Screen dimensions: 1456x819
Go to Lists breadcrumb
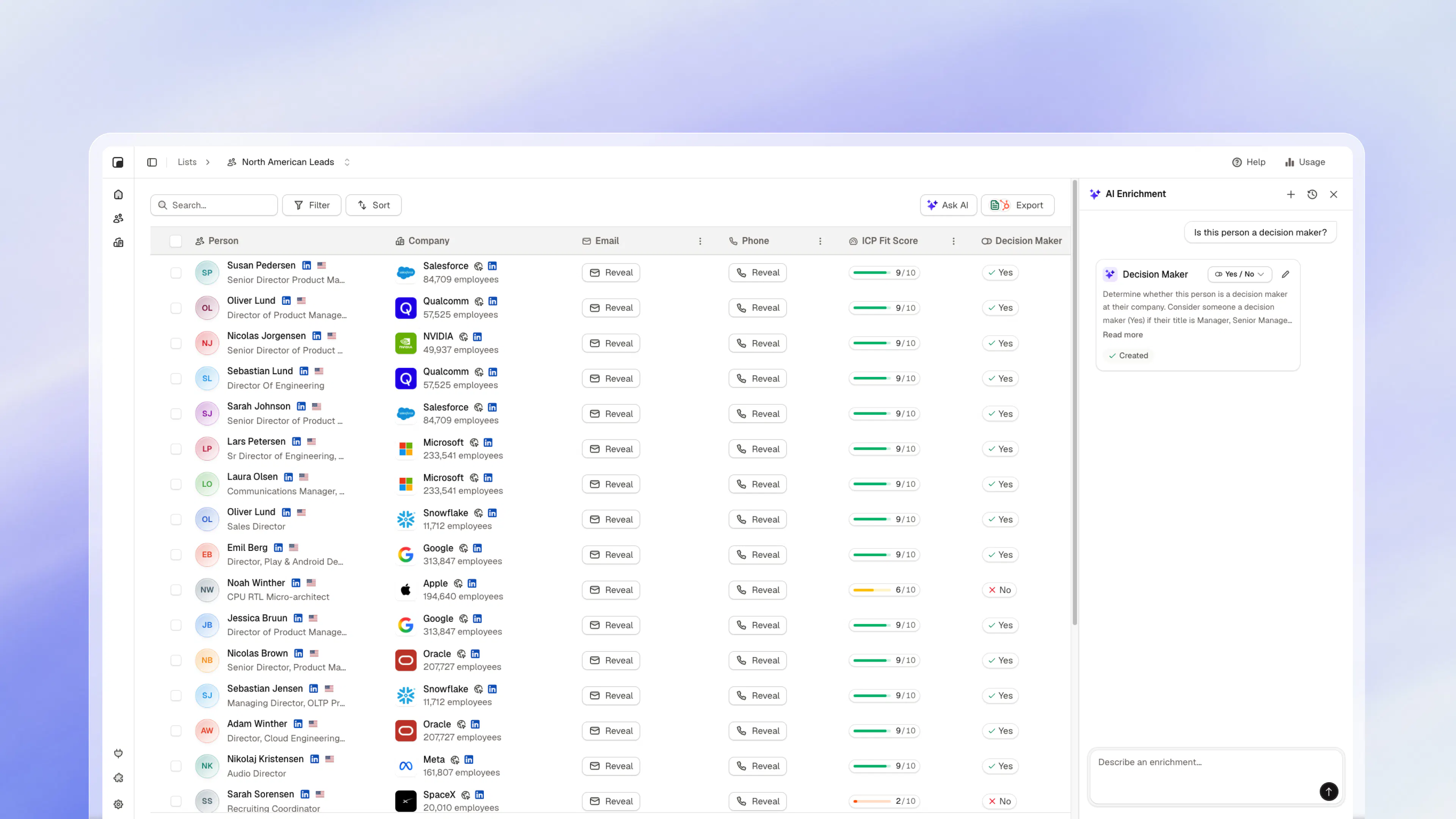(x=187, y=162)
